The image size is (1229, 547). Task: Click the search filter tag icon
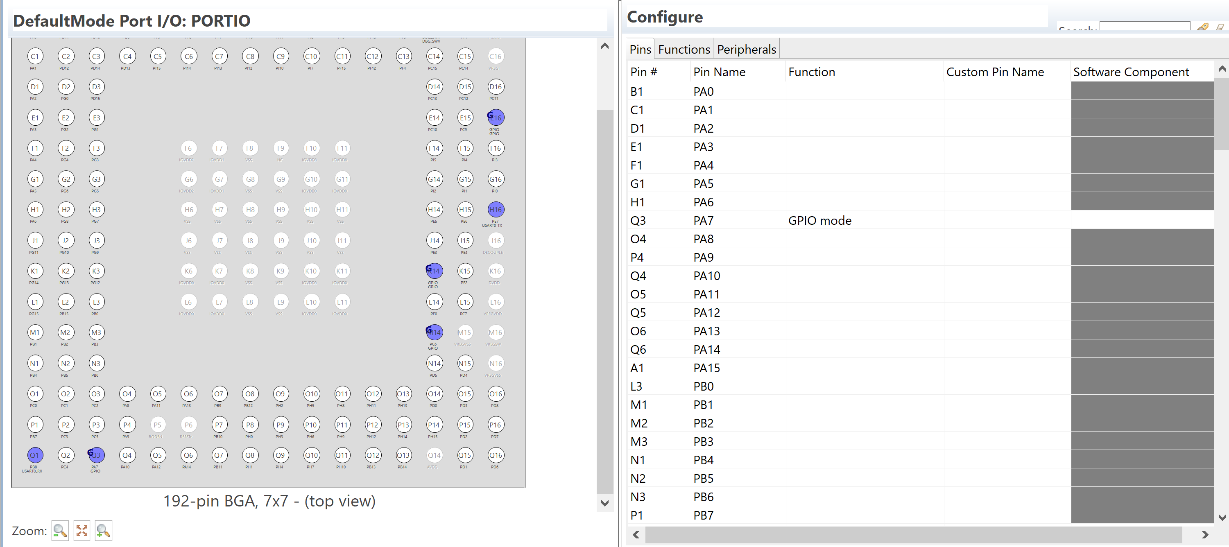pyautogui.click(x=1203, y=27)
